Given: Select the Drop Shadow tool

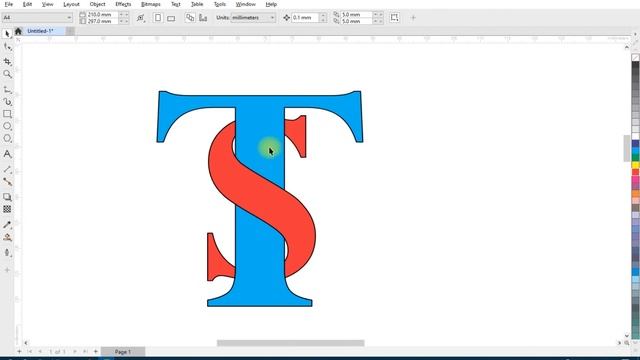Looking at the screenshot, I should pos(7,197).
